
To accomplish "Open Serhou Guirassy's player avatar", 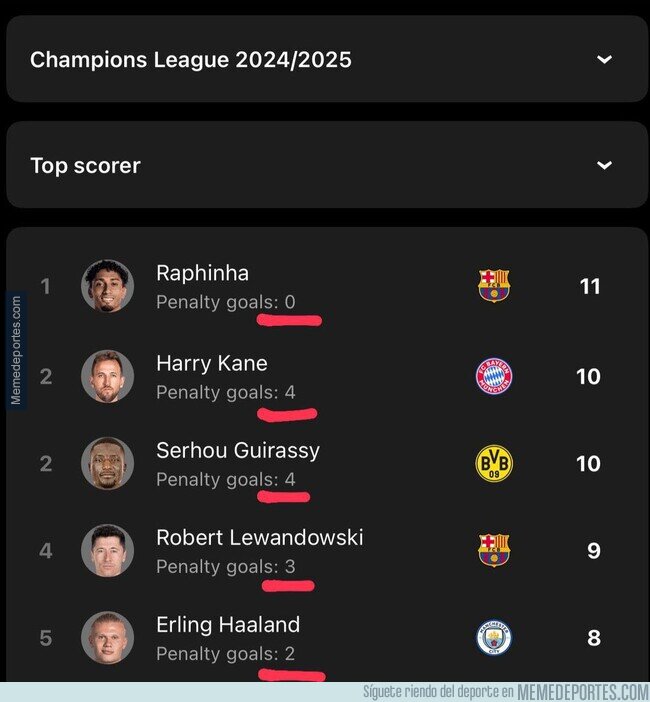I will point(107,463).
